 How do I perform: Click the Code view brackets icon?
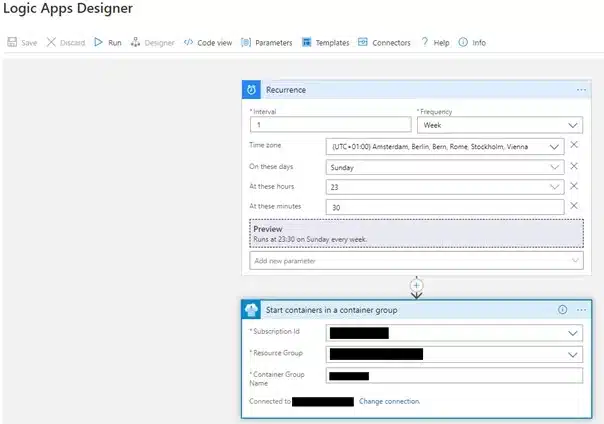188,42
